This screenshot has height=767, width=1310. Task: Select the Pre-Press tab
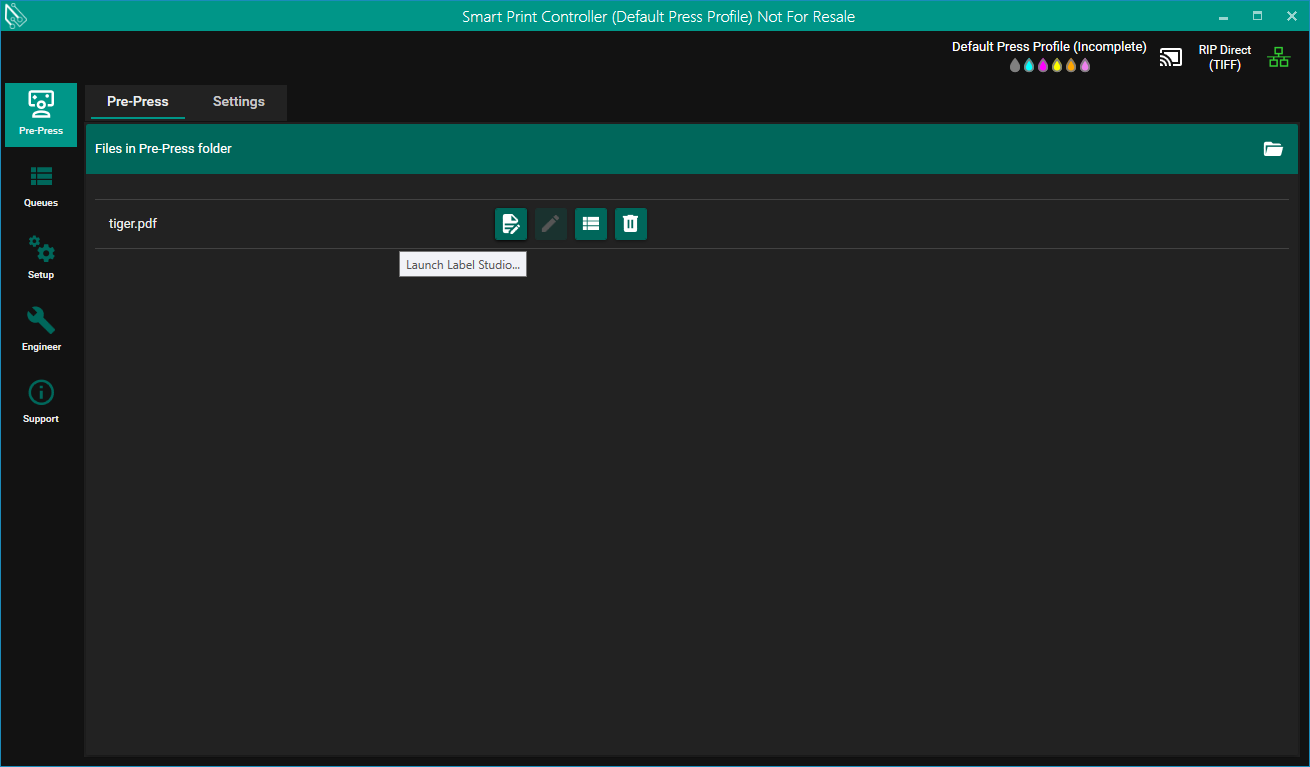tap(137, 102)
